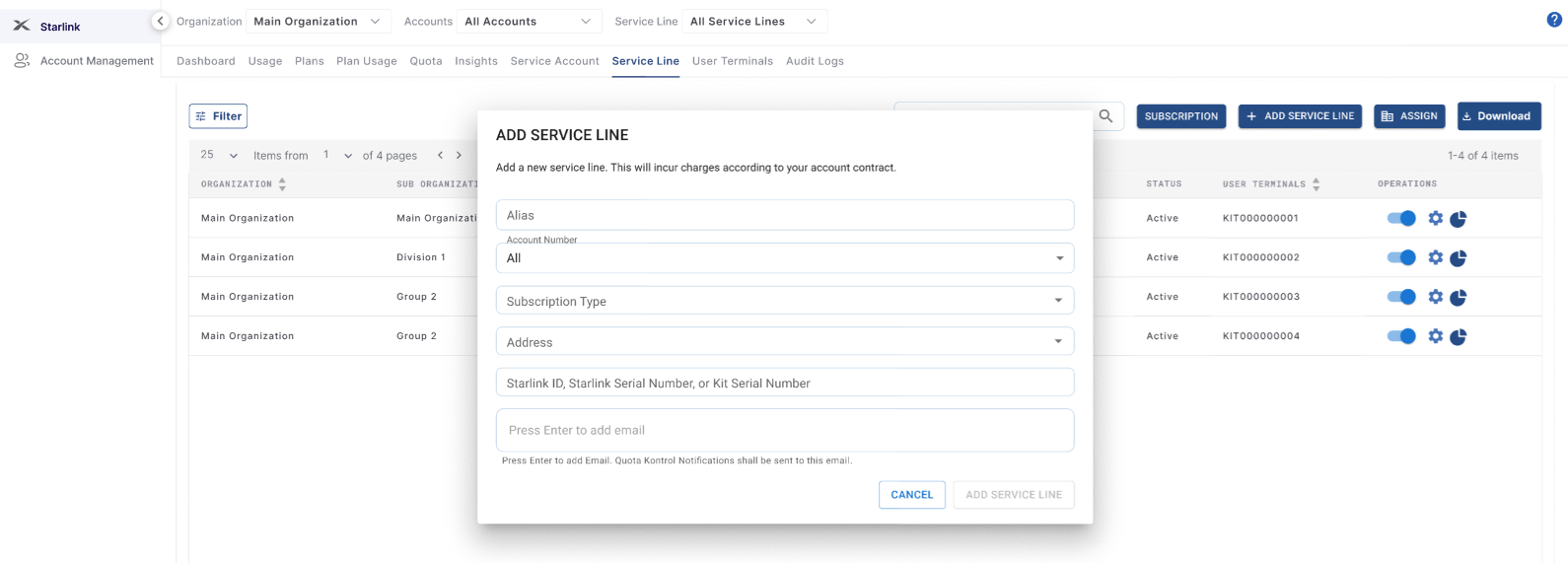The height and width of the screenshot is (563, 1568).
Task: Collapse the sidebar with the chevron arrow
Action: click(x=160, y=21)
